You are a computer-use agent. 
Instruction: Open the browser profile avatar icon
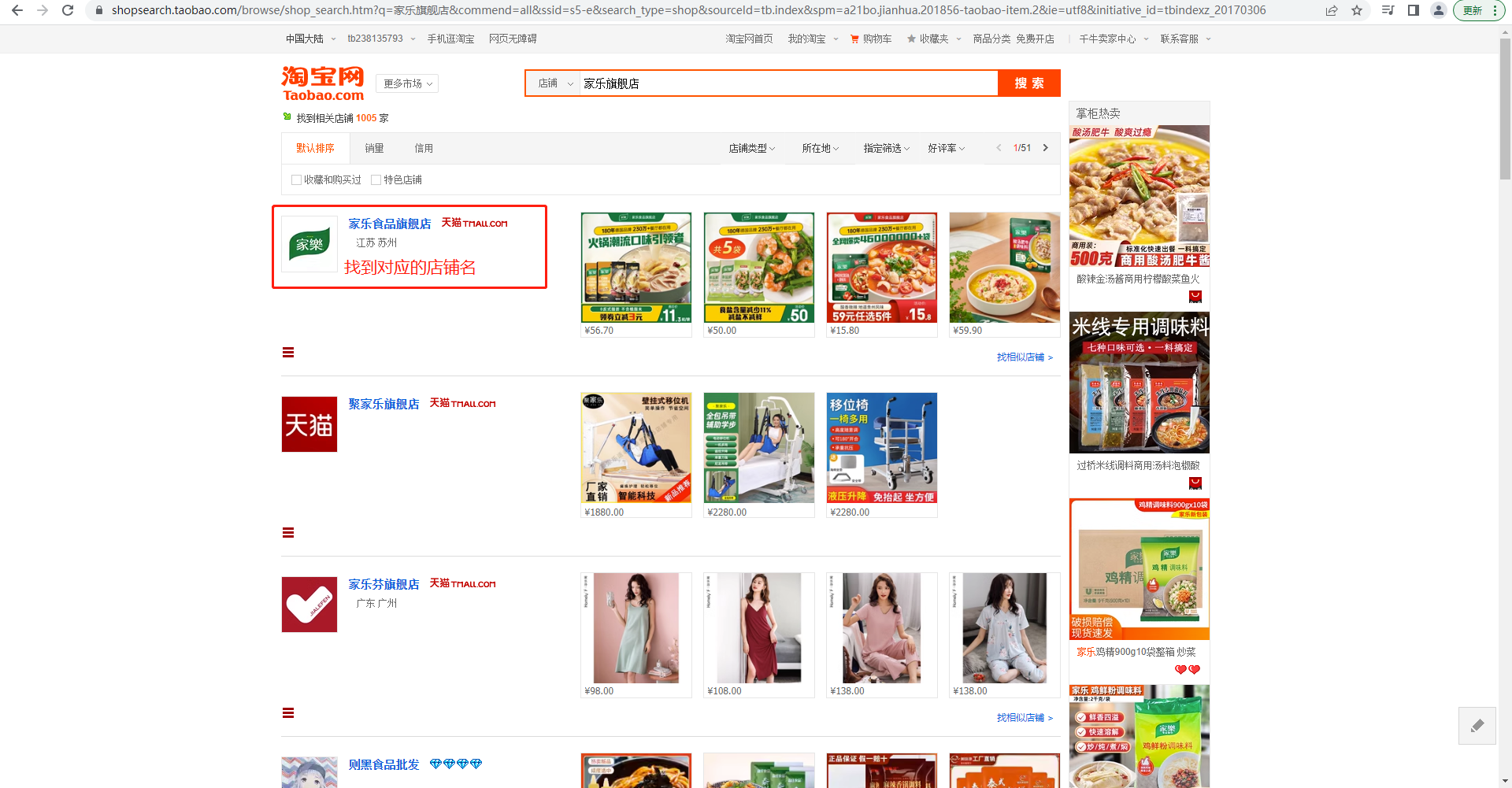pyautogui.click(x=1439, y=10)
